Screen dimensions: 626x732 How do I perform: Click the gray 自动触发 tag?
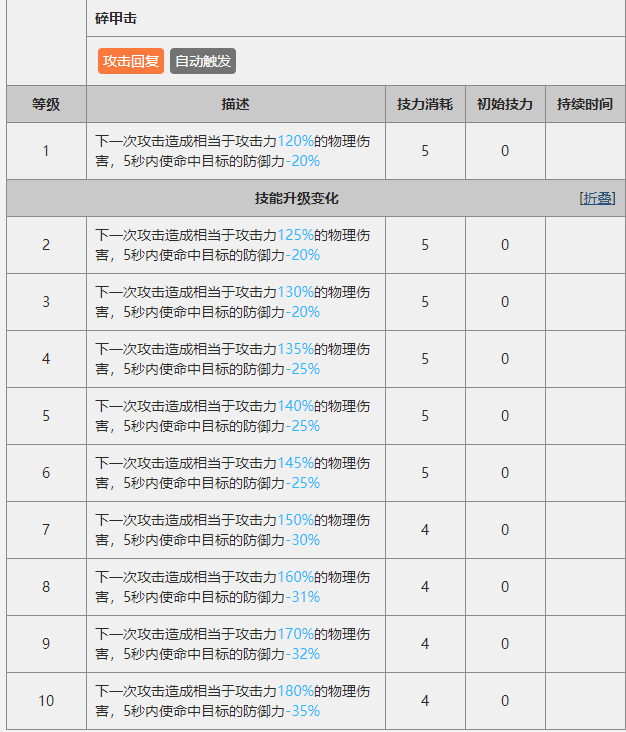pos(203,61)
